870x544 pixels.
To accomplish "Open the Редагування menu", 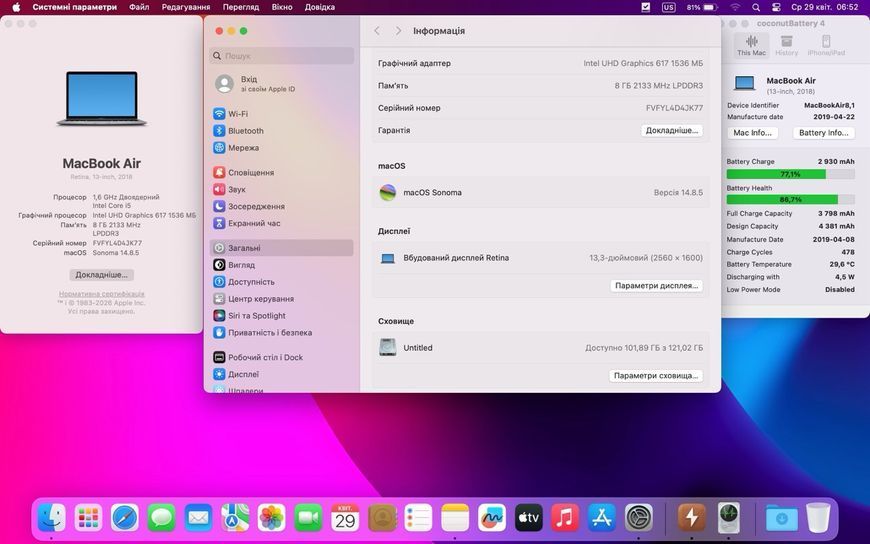I will coord(186,7).
